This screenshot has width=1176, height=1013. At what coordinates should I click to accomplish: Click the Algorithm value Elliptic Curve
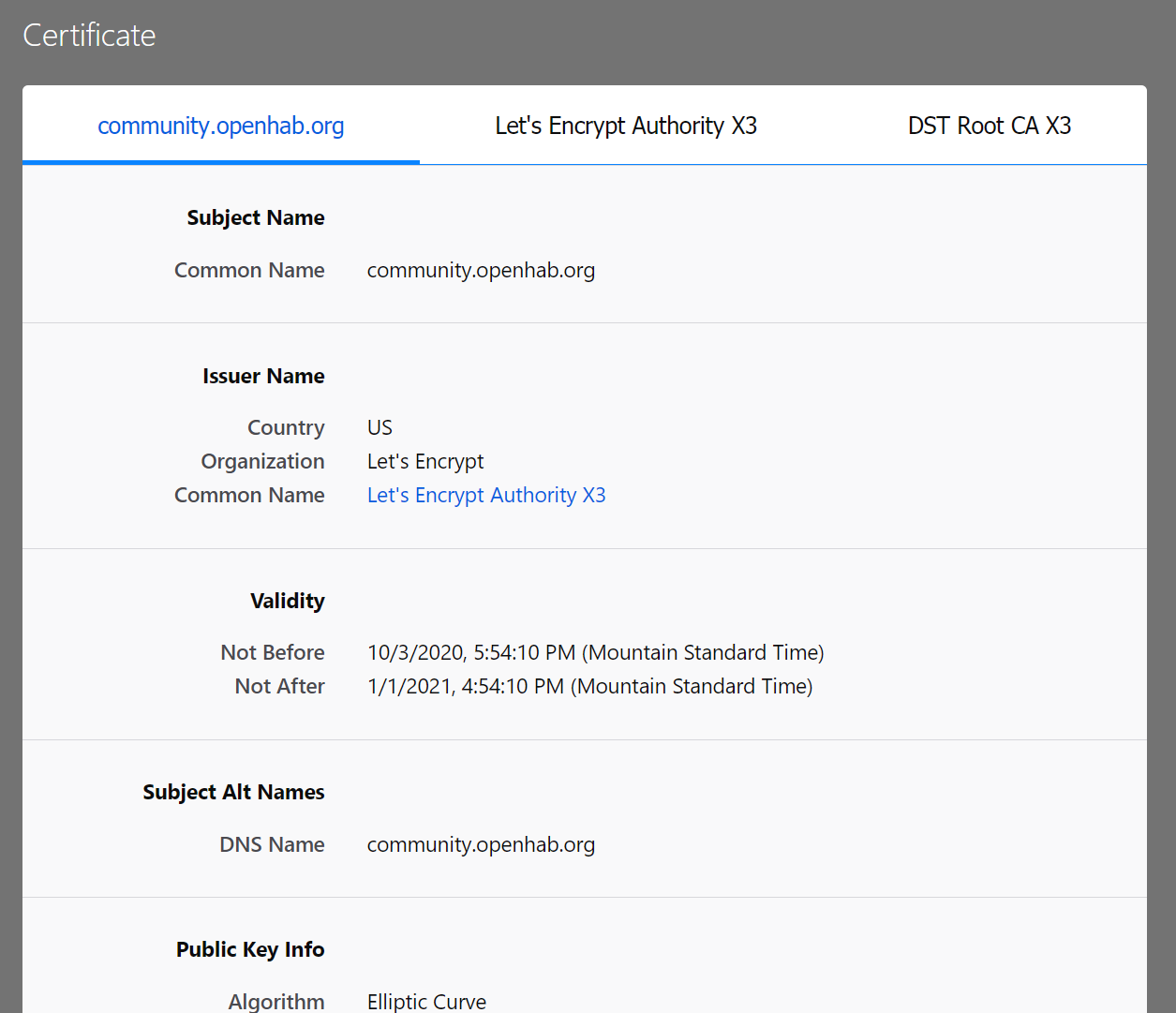[x=426, y=1001]
